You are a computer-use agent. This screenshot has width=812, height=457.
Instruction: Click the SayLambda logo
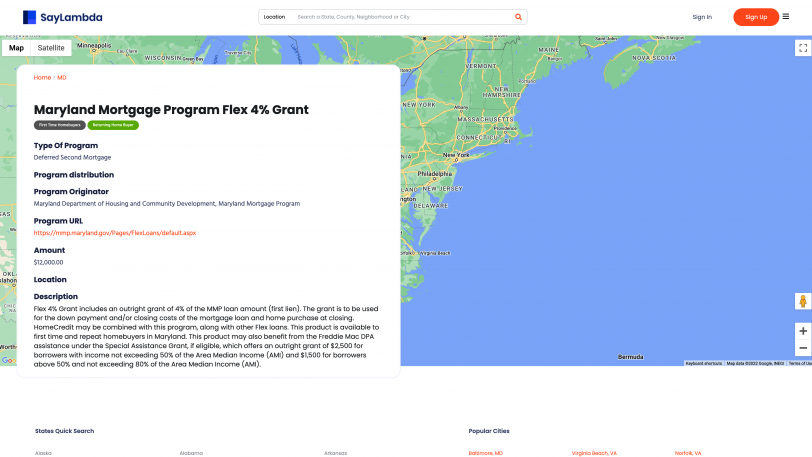(x=63, y=17)
